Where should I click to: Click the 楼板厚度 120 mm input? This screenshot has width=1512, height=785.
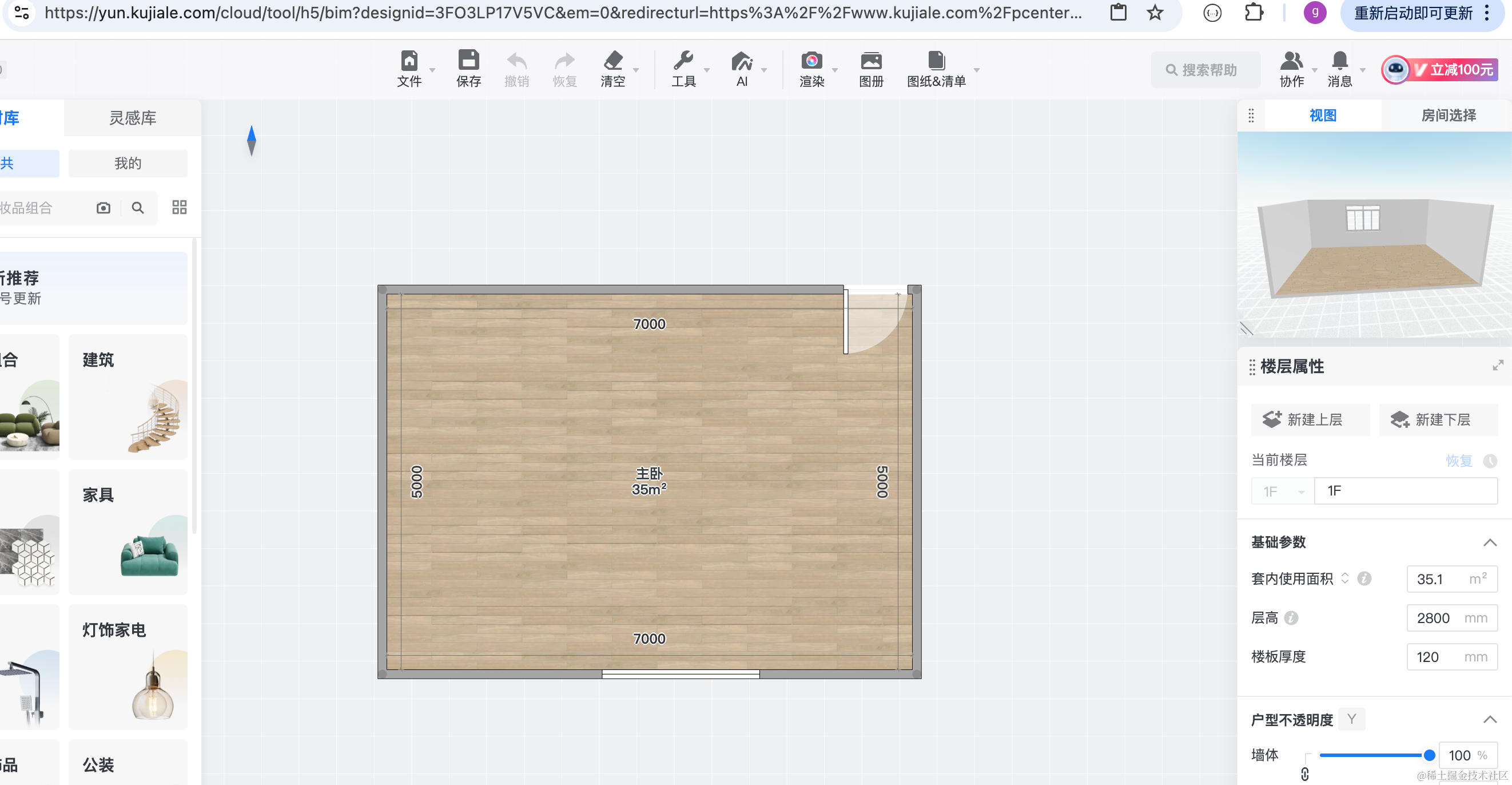tap(1451, 656)
